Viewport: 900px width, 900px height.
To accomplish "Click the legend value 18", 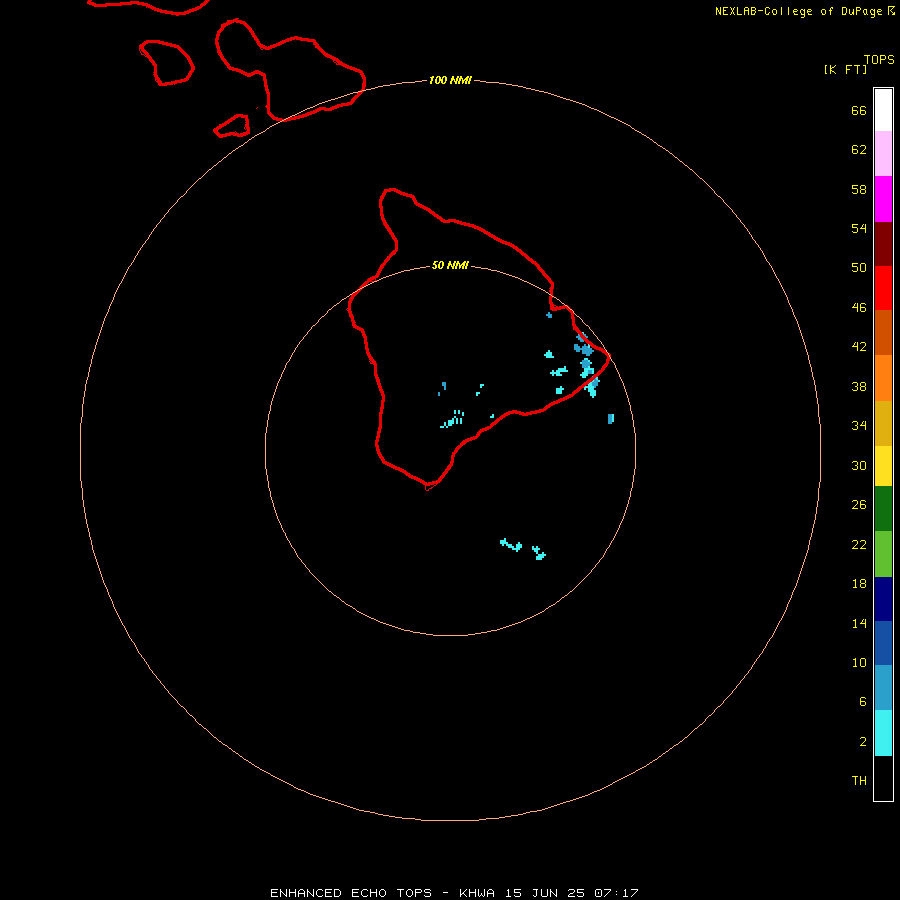I will [x=859, y=584].
